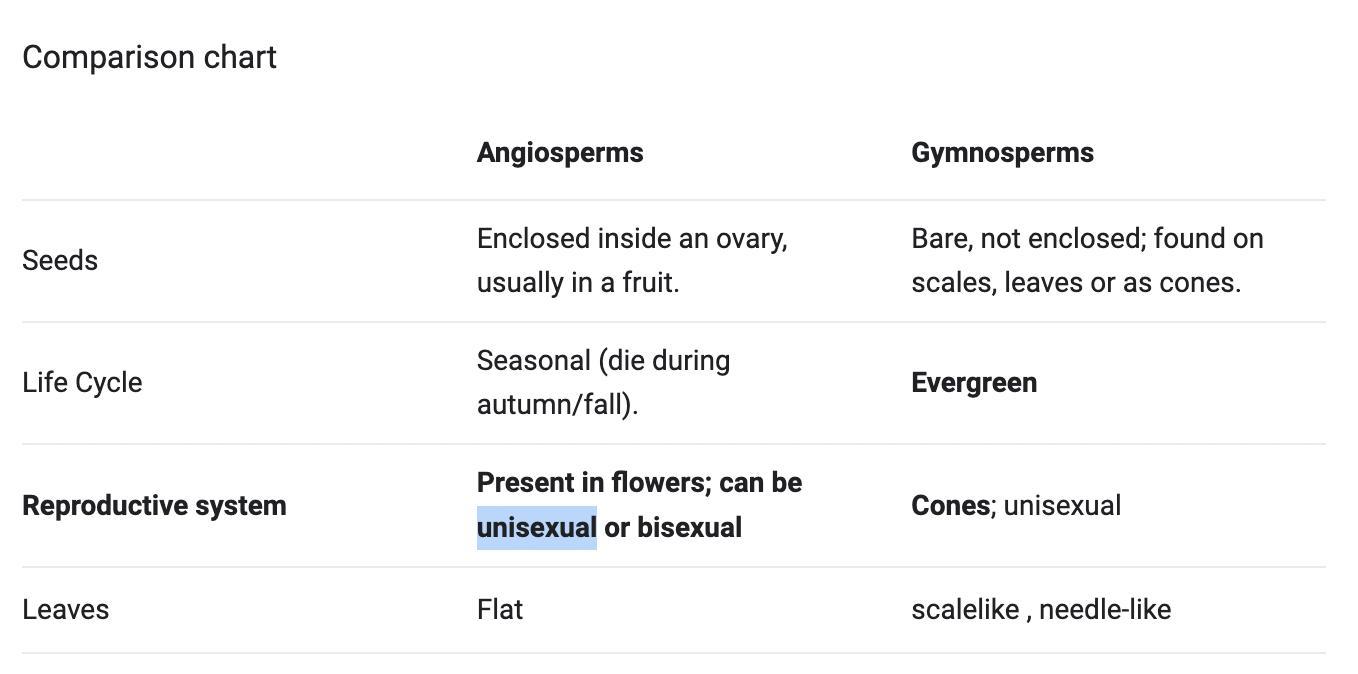Click scales, leaves or as cones text
This screenshot has width=1358, height=674.
[1076, 282]
